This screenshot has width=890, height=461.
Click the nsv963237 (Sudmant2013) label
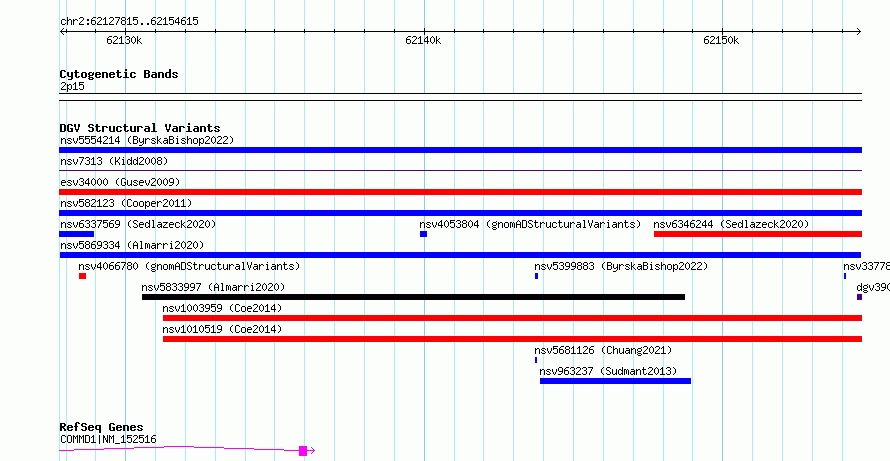[x=608, y=371]
